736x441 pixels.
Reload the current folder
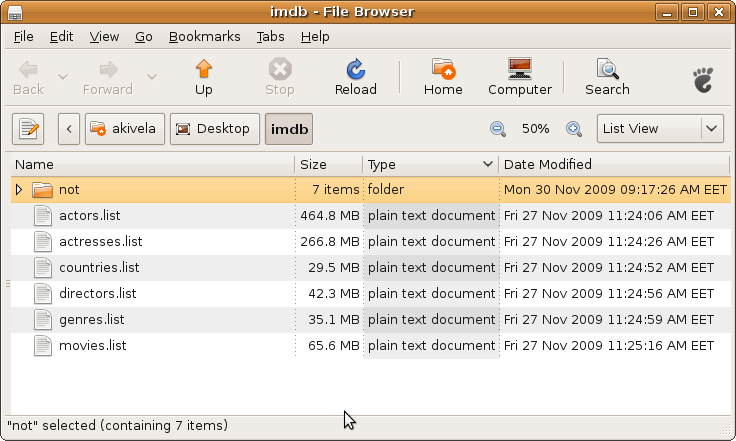(355, 70)
